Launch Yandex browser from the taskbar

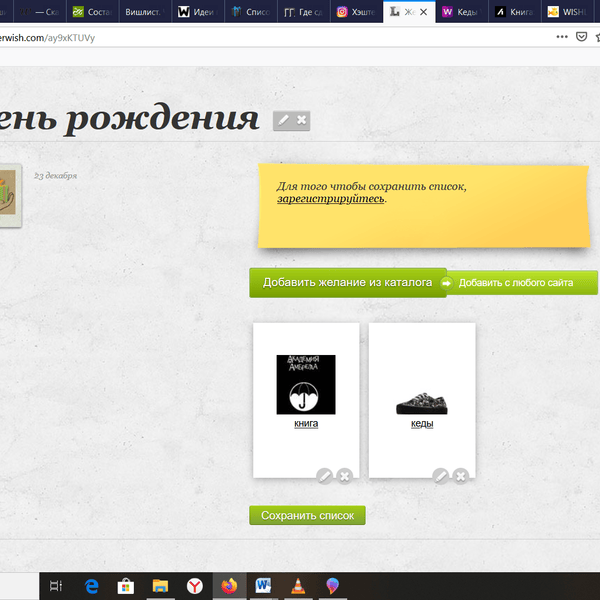pos(194,586)
